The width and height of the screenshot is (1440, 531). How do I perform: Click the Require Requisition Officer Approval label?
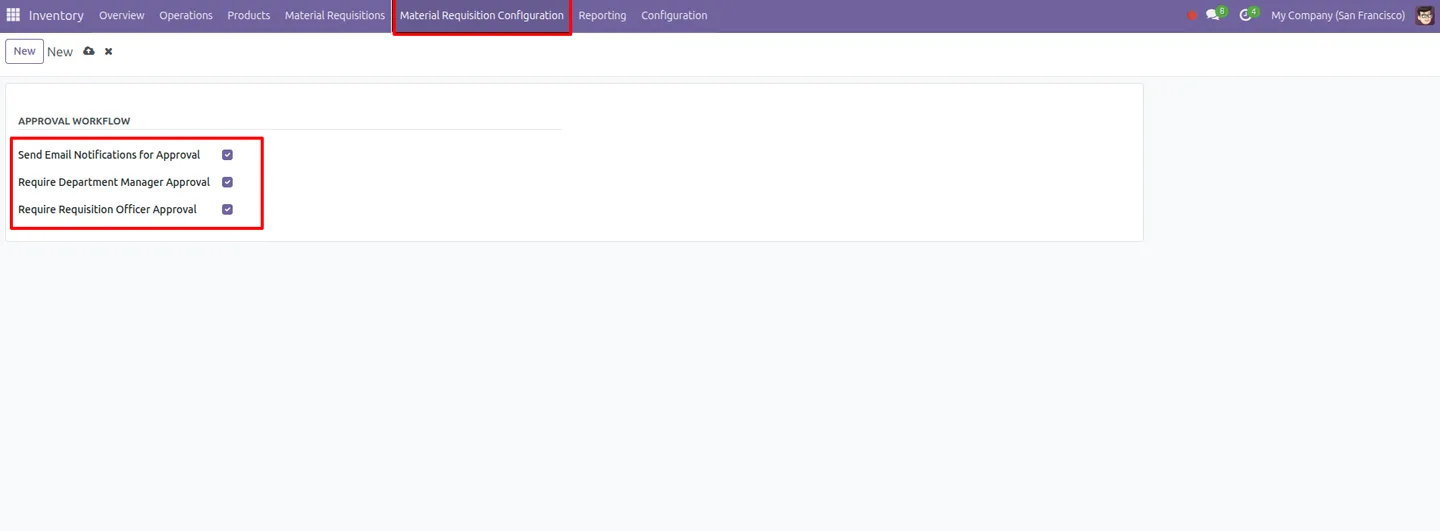[x=107, y=209]
